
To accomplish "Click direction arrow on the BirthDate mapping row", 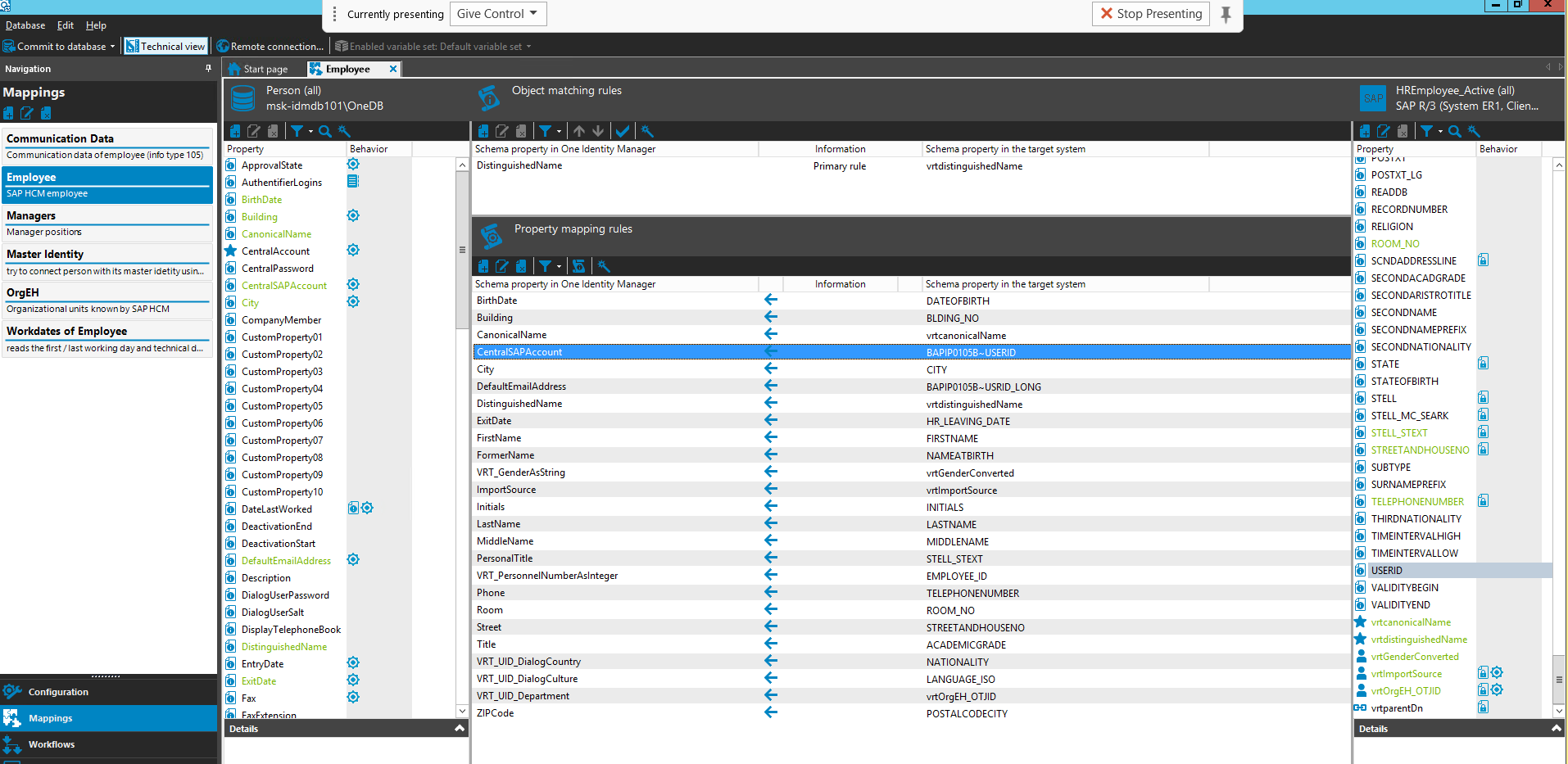I will click(771, 300).
